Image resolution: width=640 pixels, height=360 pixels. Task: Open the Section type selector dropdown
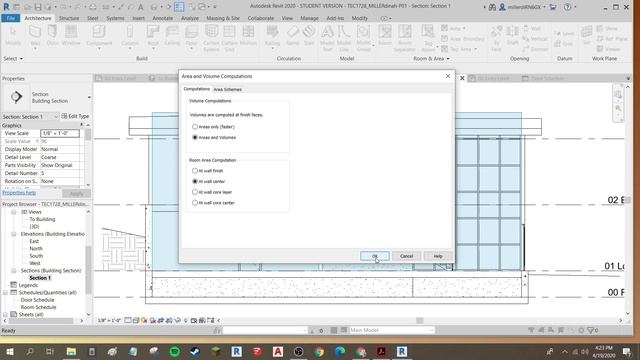pos(89,97)
